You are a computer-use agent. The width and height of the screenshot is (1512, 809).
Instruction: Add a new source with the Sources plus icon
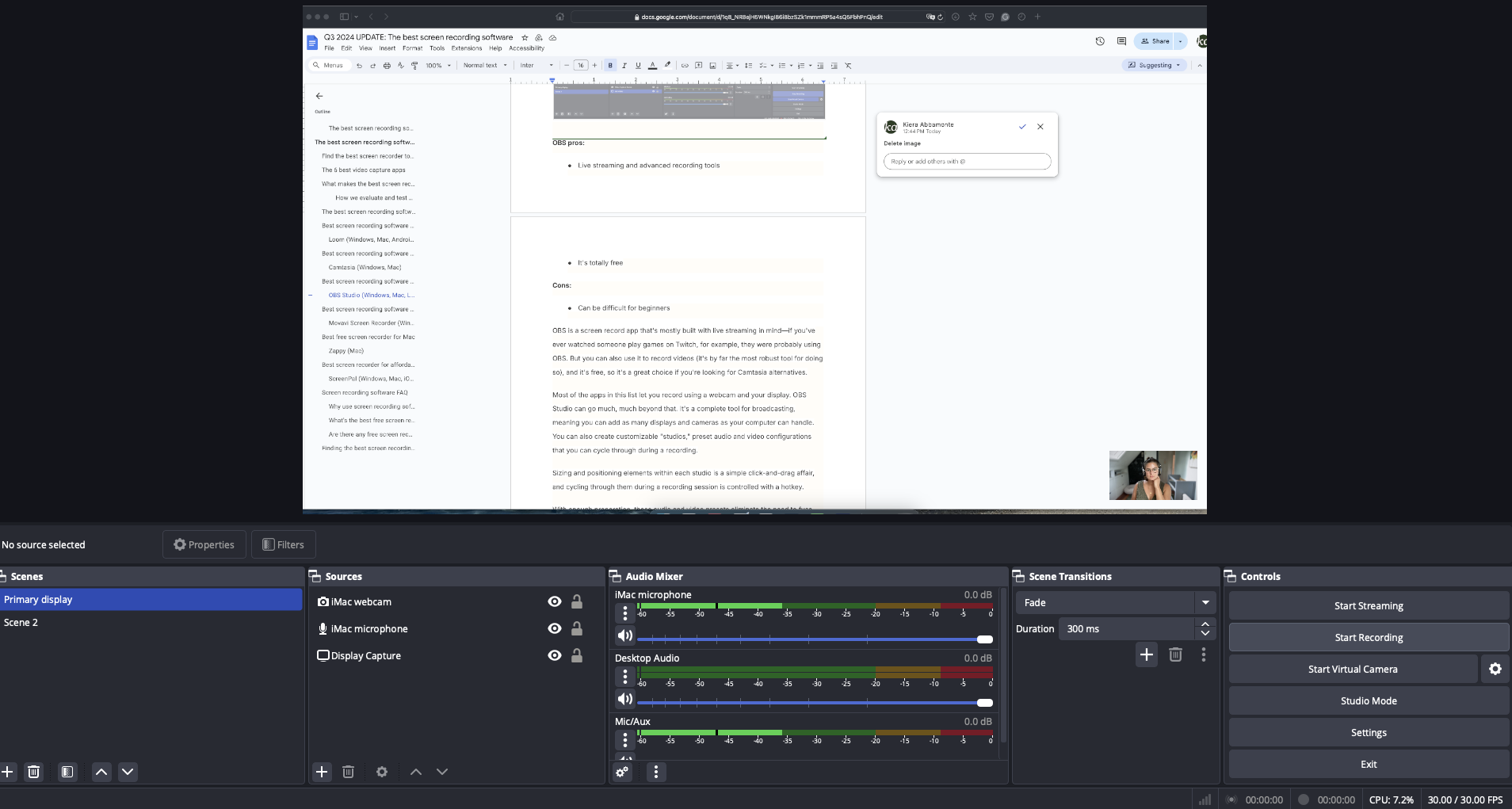pos(322,772)
